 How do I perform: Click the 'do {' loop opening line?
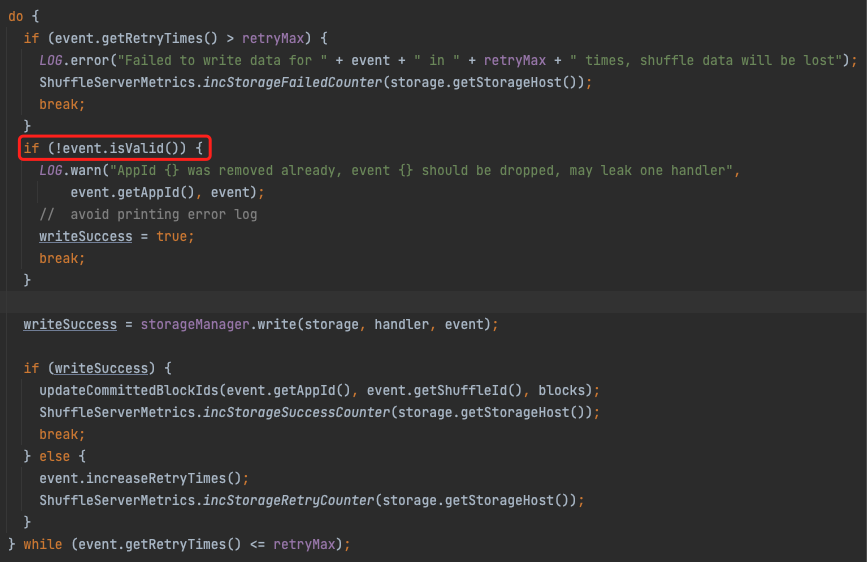(24, 17)
